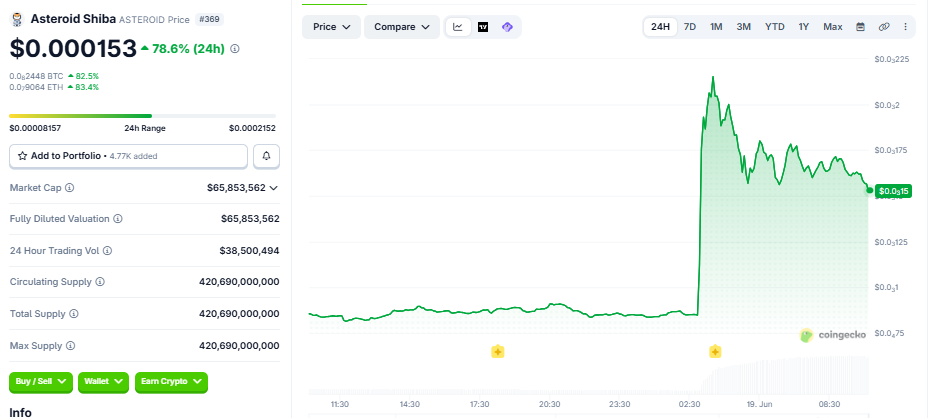The width and height of the screenshot is (929, 418).
Task: Select the Max time range tab
Action: [x=832, y=27]
